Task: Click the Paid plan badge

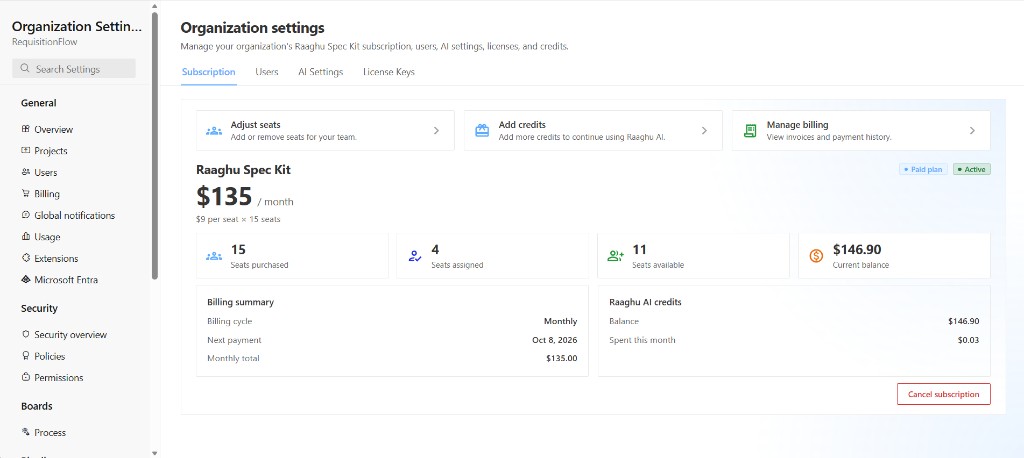Action: [923, 169]
